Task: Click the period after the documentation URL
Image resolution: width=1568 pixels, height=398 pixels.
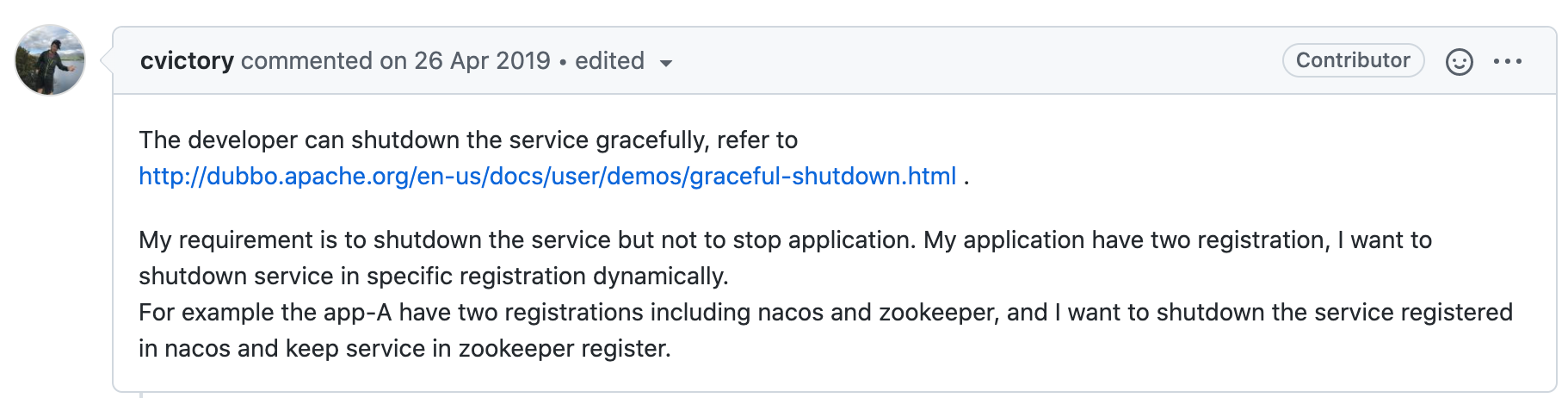Action: click(966, 177)
